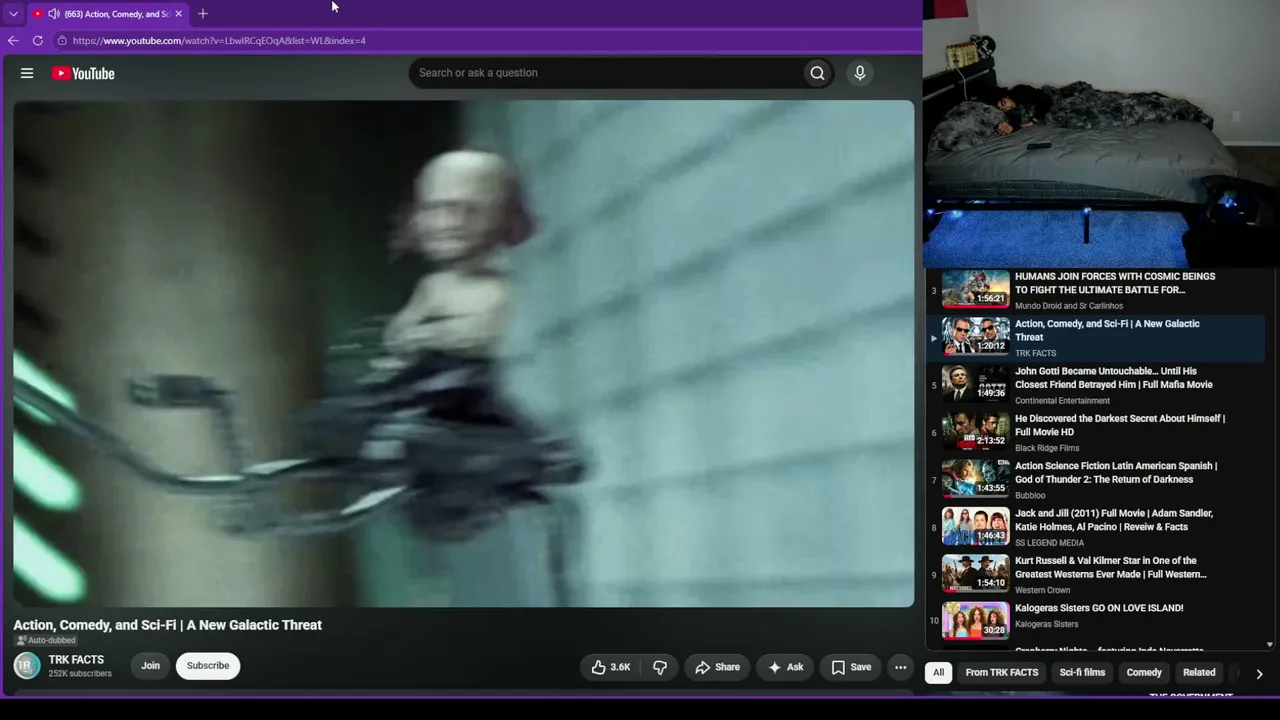Reload the page in browser
This screenshot has width=1280, height=720.
click(38, 41)
